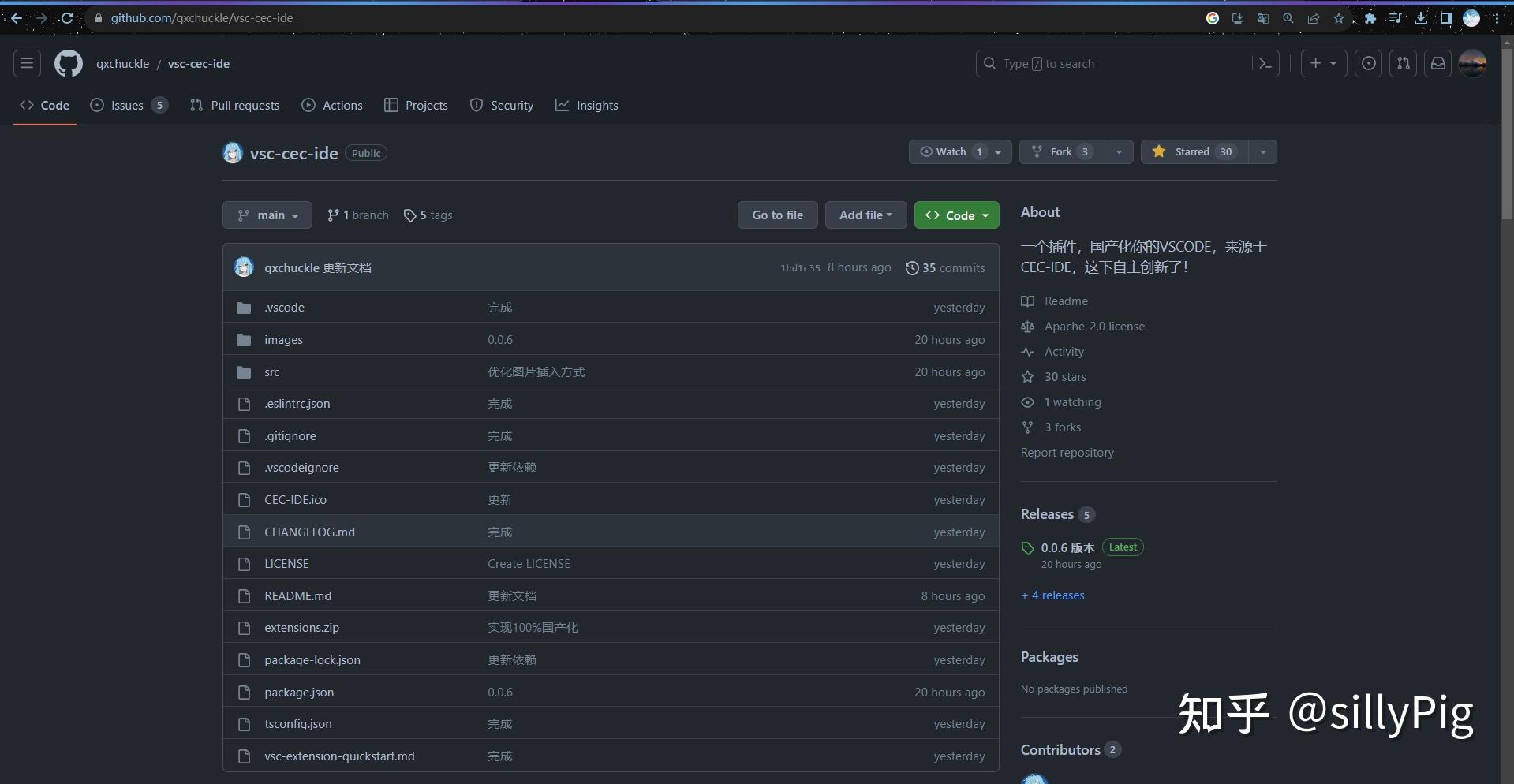This screenshot has width=1514, height=784.
Task: Open your profile avatar in the header
Action: (1472, 63)
